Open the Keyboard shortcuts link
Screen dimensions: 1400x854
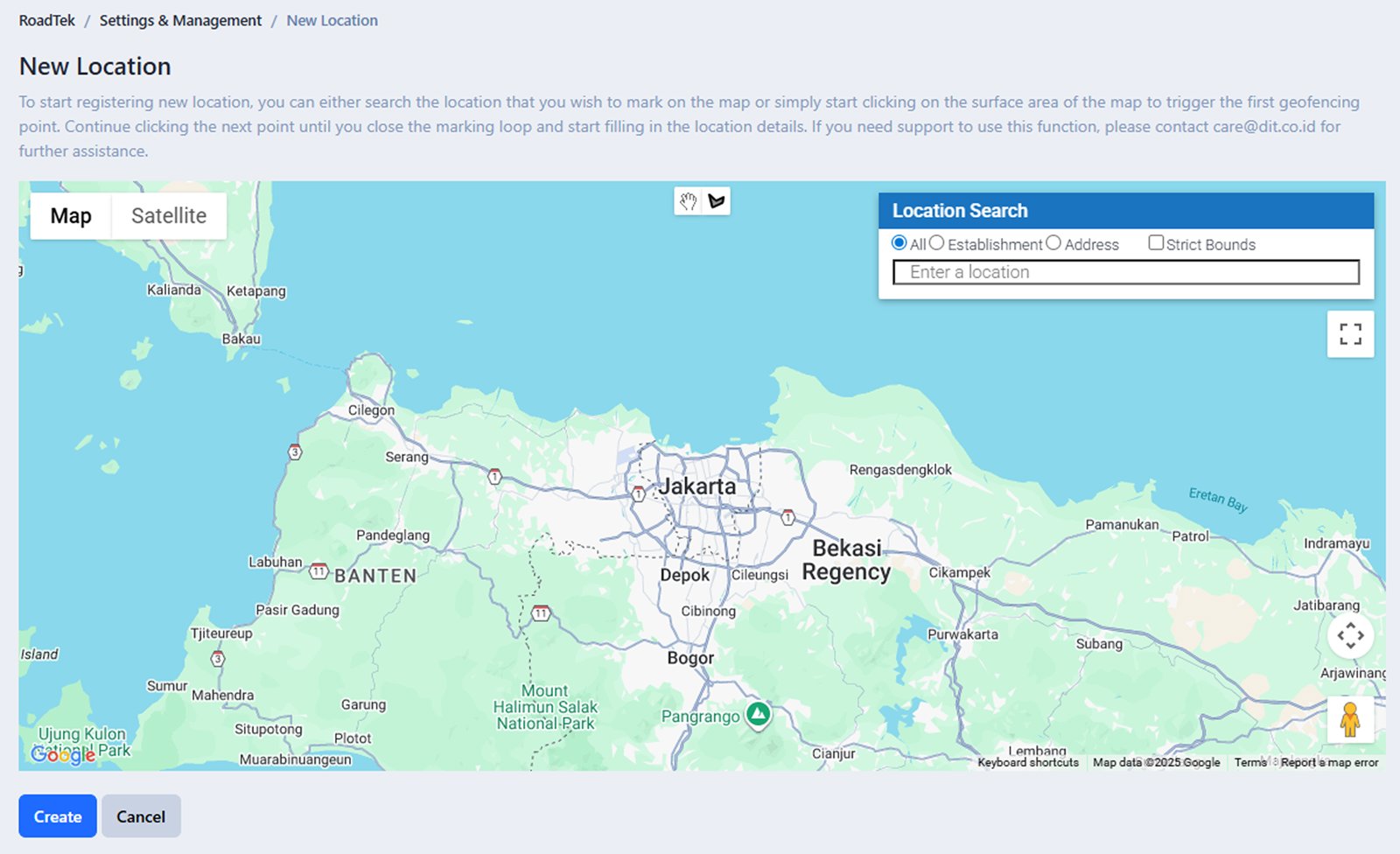pyautogui.click(x=1027, y=762)
